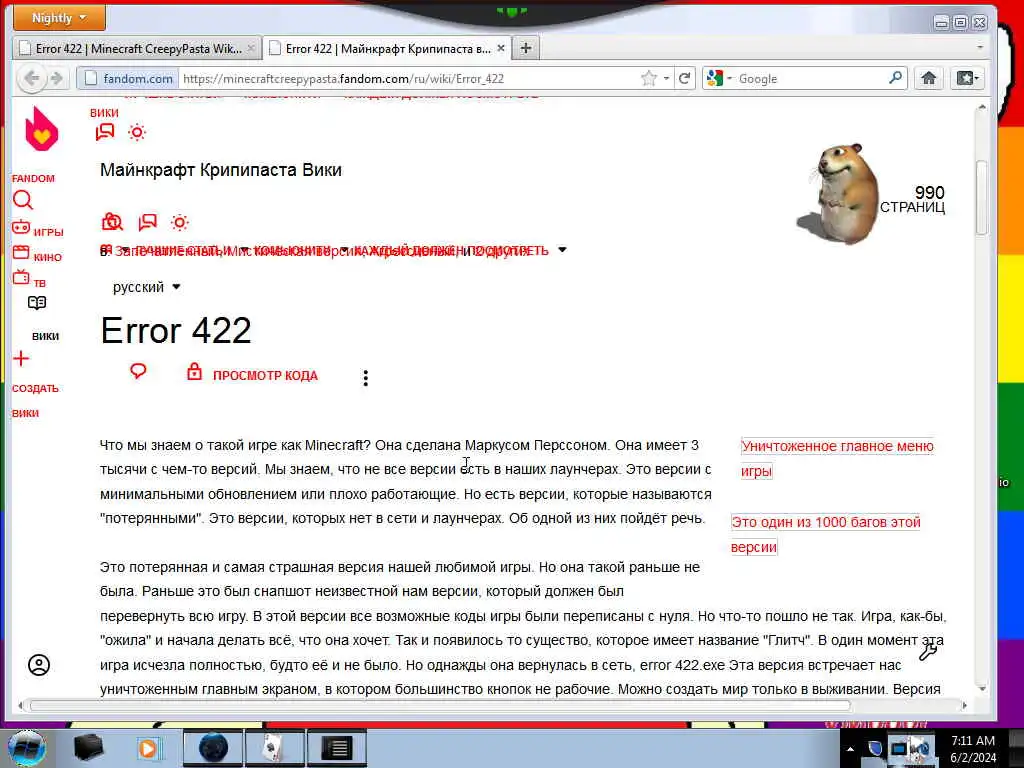This screenshot has height=768, width=1024.
Task: Go forward one page
Action: pos(57,78)
